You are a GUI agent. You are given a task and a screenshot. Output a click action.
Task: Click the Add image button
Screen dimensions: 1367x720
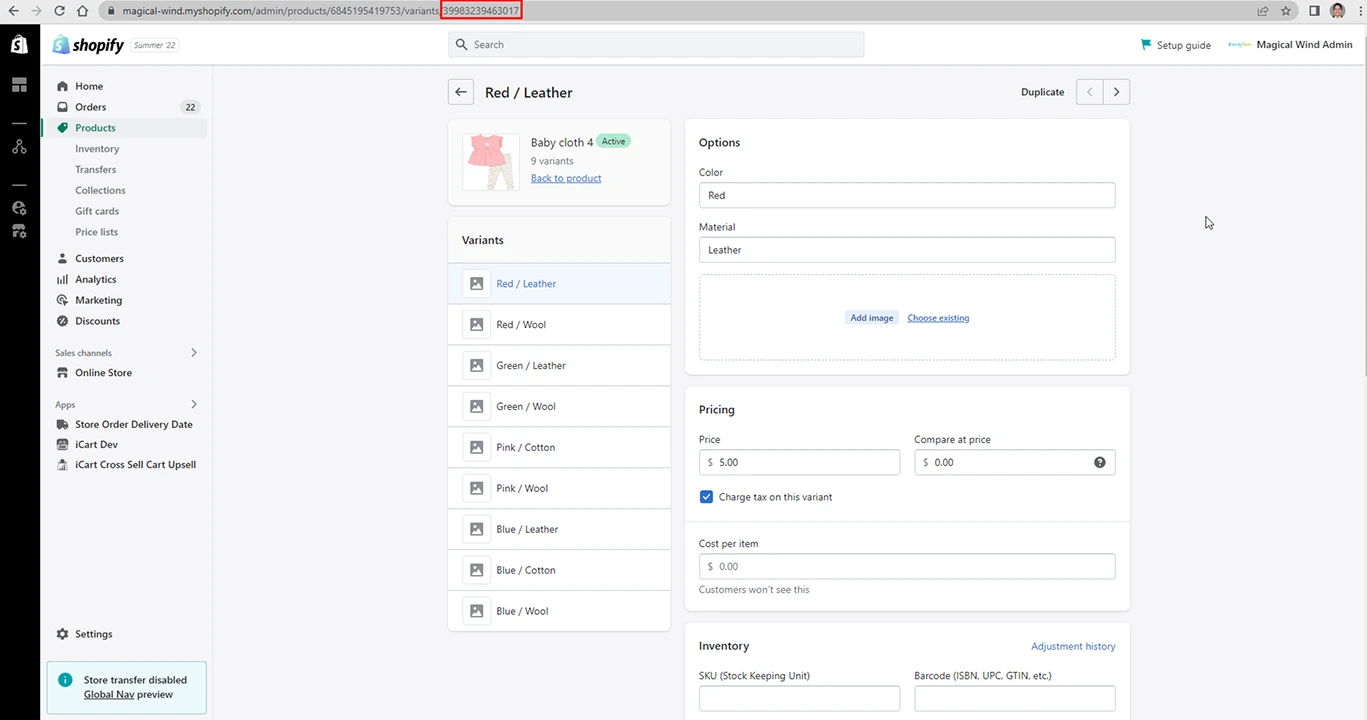[871, 318]
